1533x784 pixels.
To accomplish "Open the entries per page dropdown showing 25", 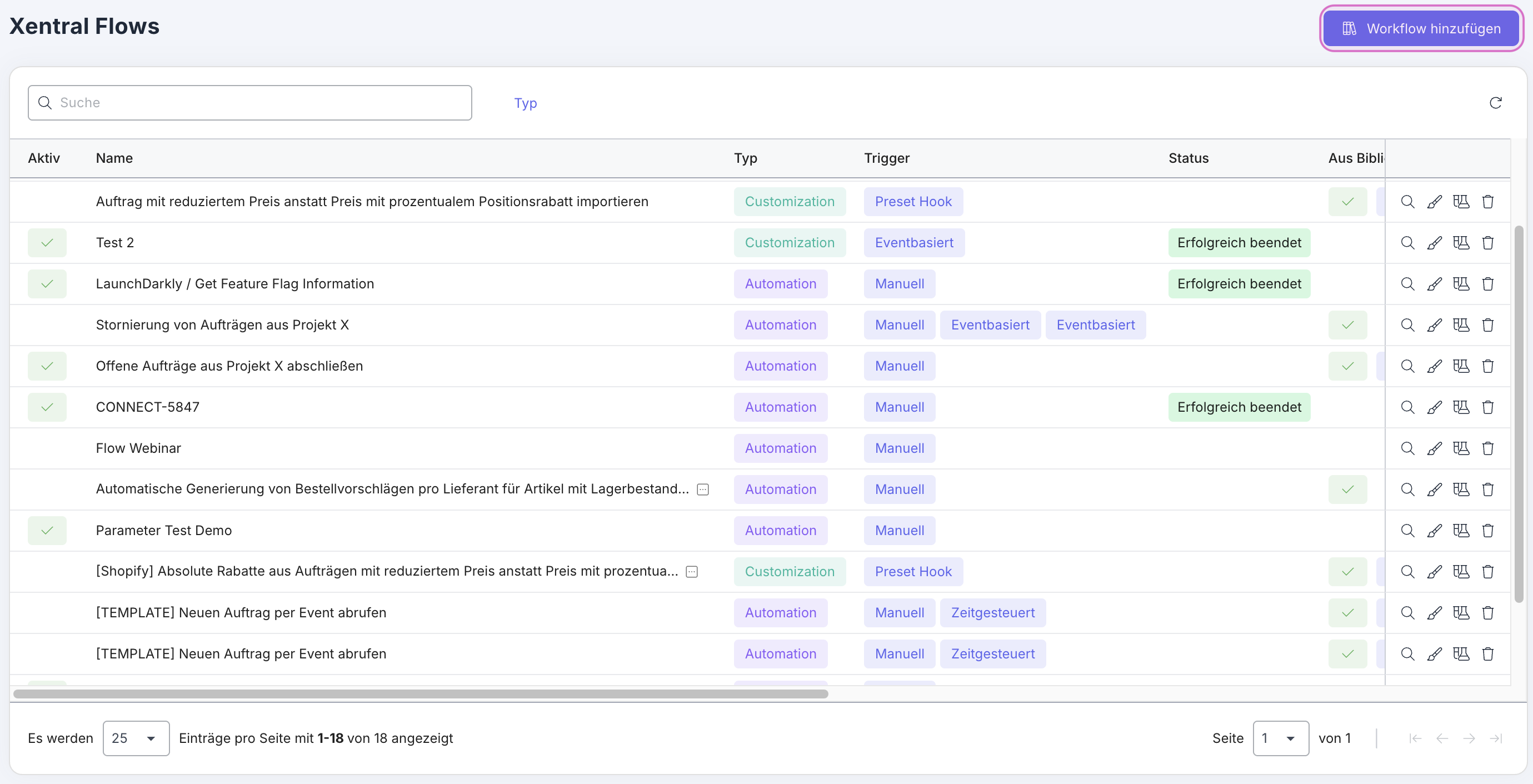I will pos(136,738).
